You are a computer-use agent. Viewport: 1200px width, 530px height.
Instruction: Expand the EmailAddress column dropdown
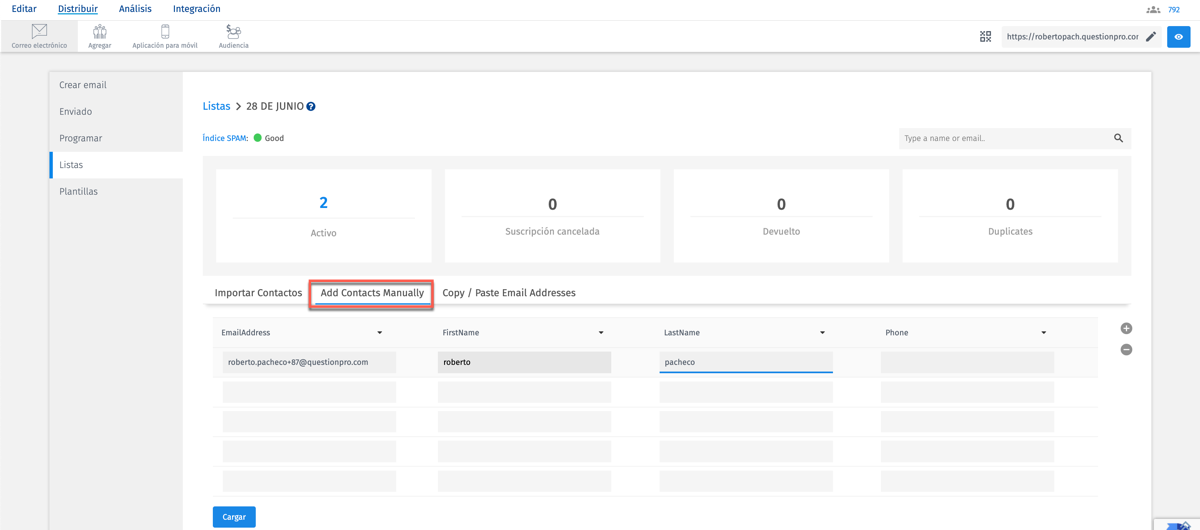click(380, 333)
